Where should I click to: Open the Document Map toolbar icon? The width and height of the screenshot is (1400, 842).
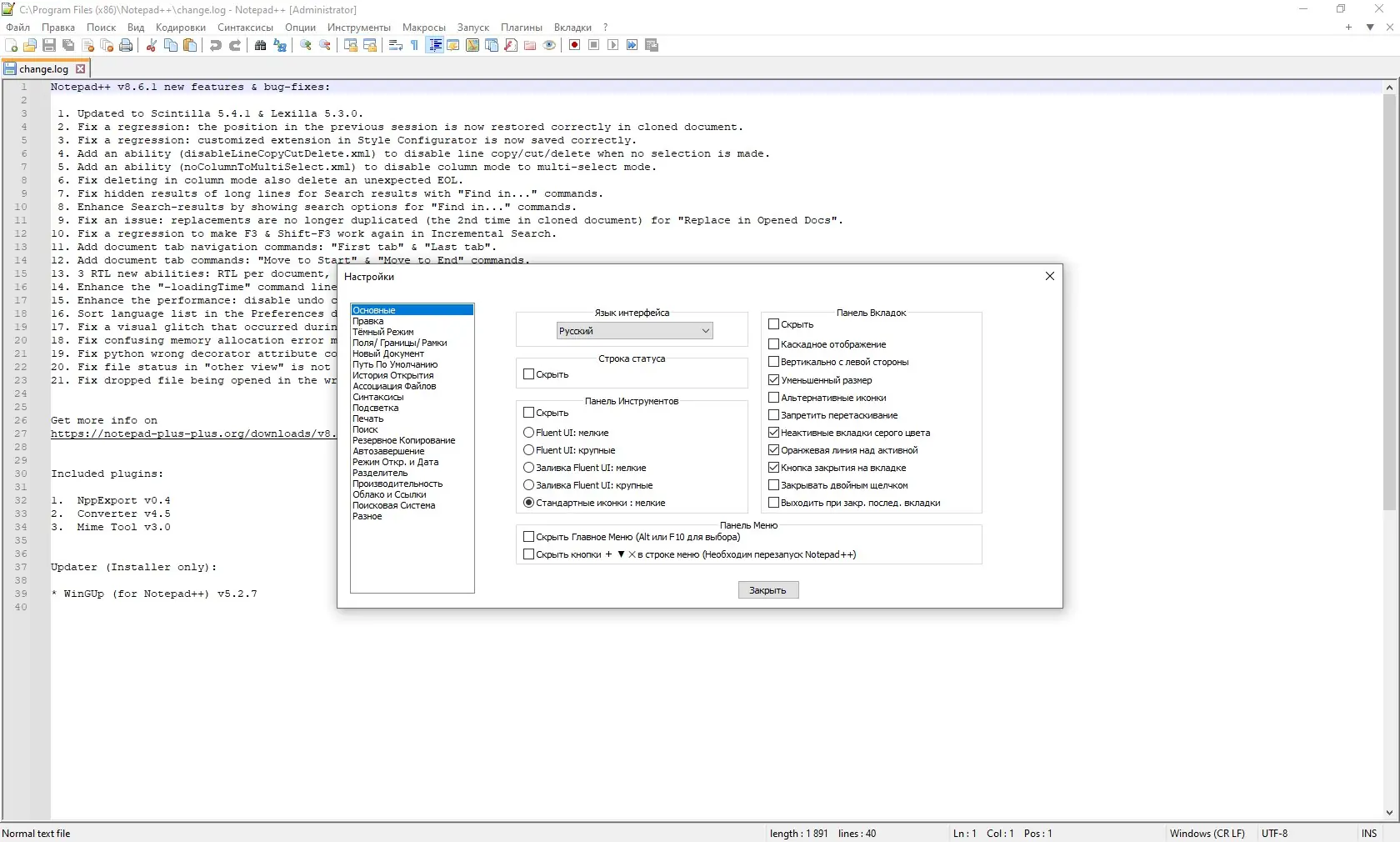[x=472, y=45]
